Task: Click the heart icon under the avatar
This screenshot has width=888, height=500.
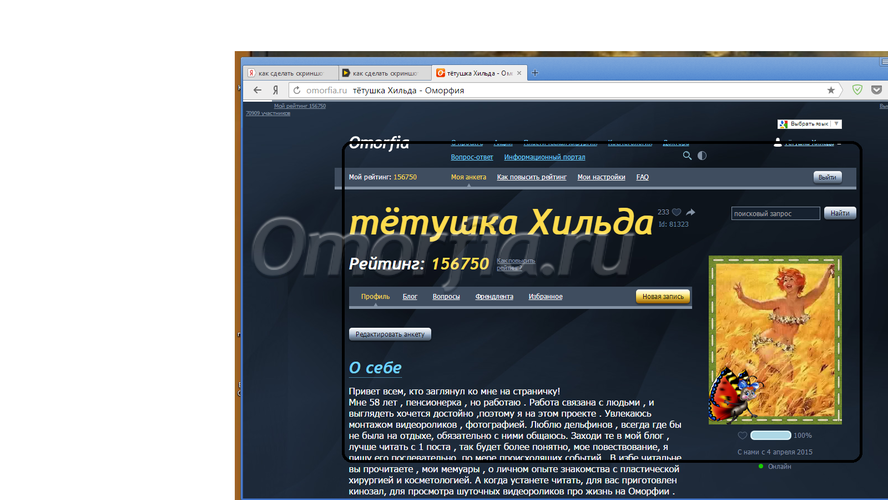Action: coord(742,435)
